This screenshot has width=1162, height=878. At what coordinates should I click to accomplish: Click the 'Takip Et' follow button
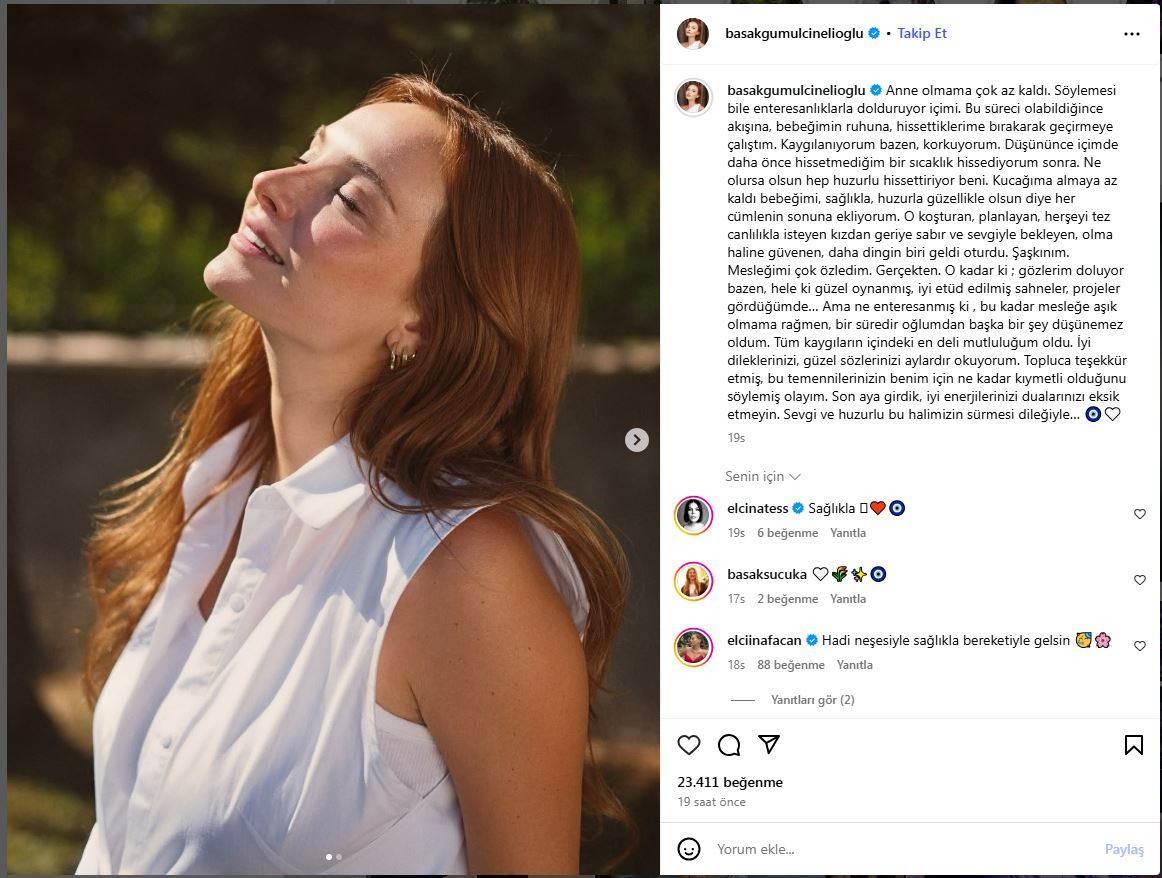[921, 33]
